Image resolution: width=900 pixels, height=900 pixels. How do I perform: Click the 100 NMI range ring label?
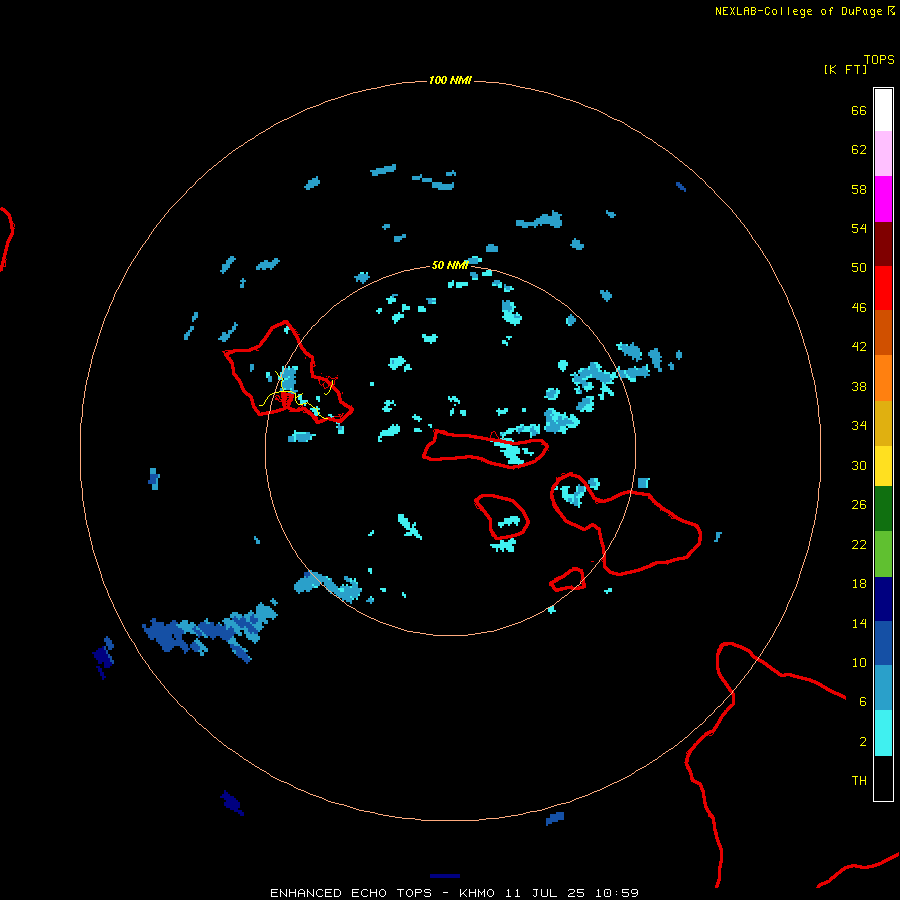coord(450,80)
